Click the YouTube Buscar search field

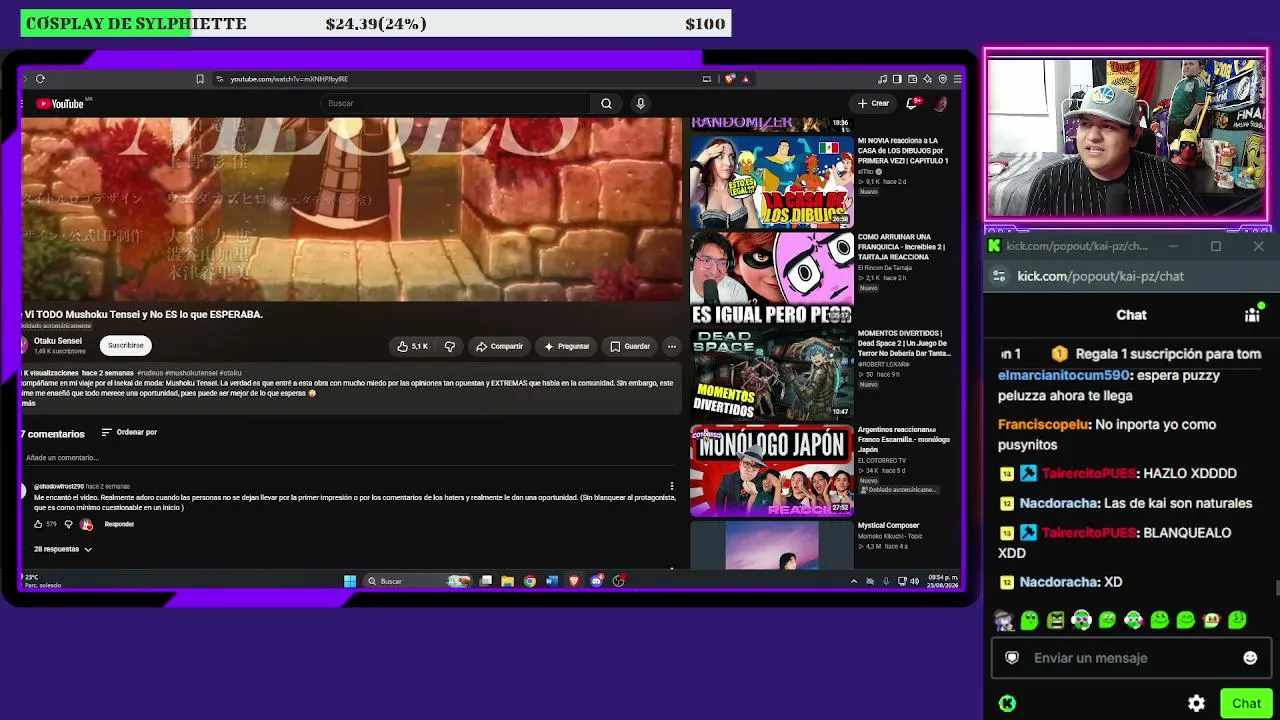[456, 103]
